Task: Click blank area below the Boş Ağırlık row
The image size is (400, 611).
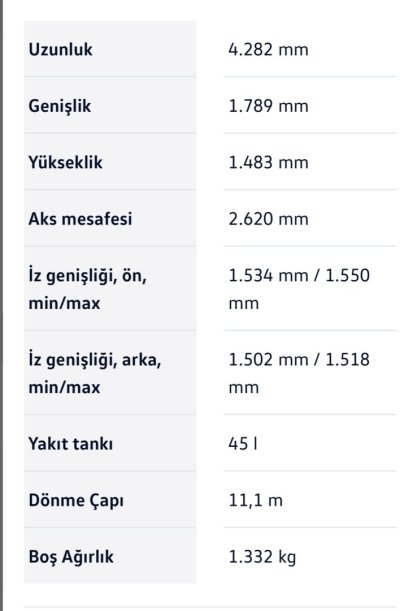Action: click(210, 595)
